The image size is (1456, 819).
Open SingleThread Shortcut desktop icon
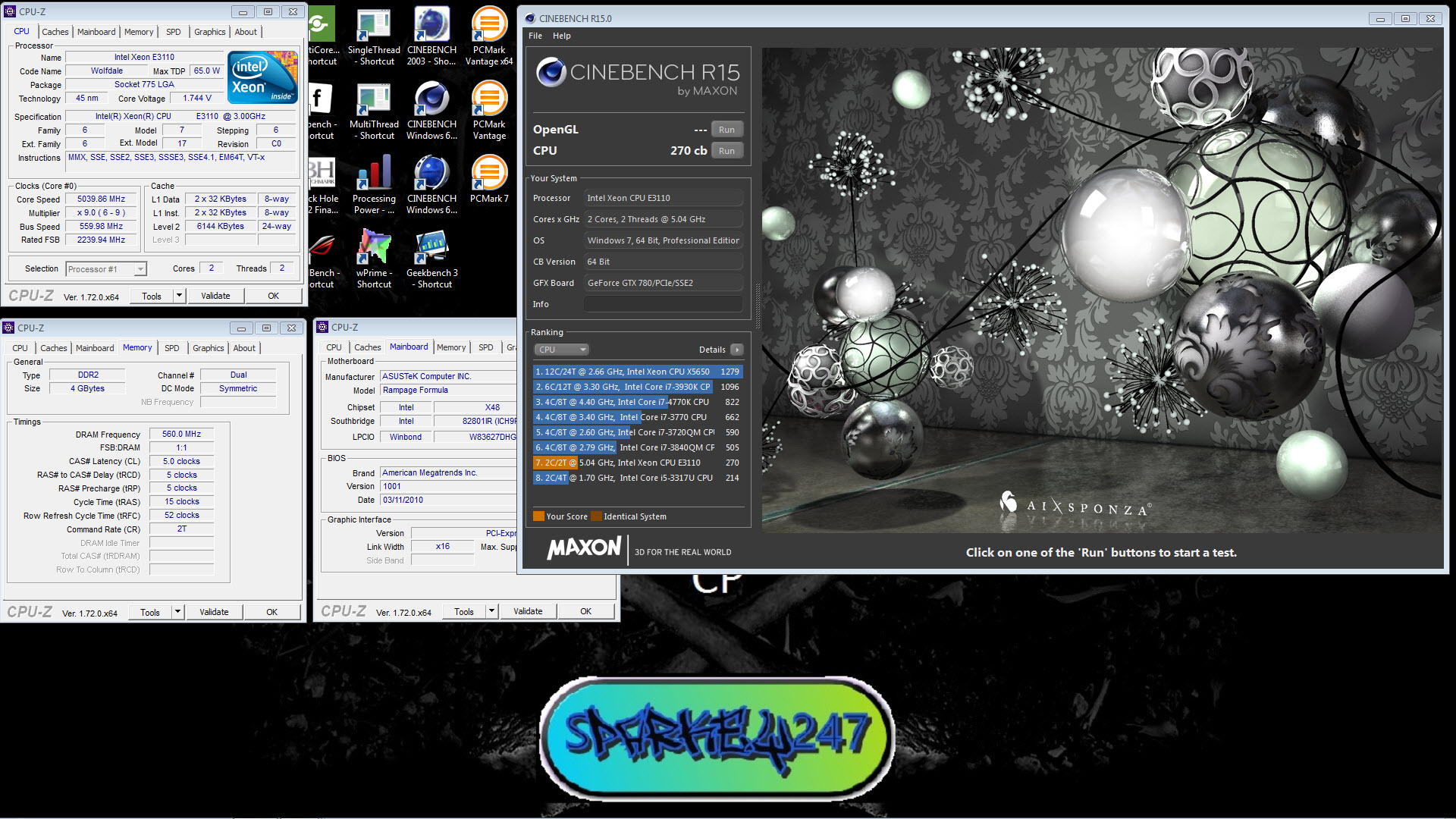click(374, 36)
